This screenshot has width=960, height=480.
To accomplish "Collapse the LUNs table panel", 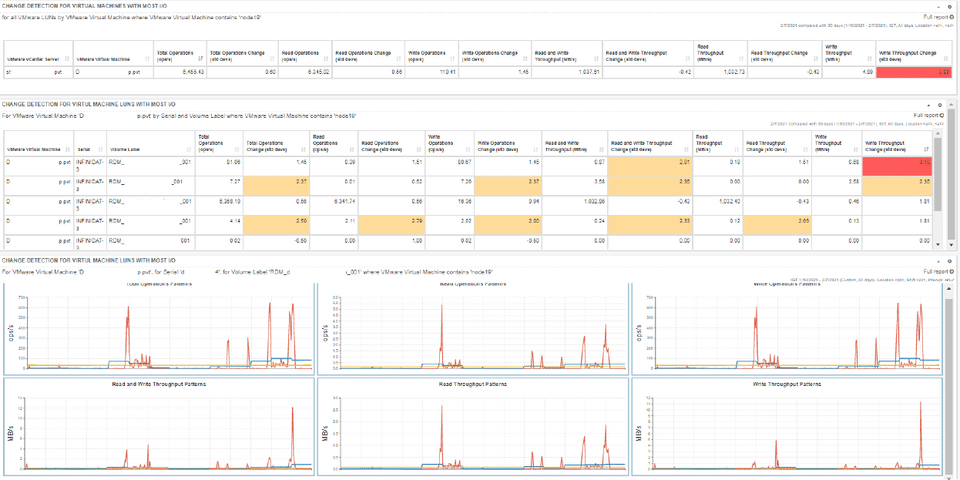I will click(x=928, y=104).
